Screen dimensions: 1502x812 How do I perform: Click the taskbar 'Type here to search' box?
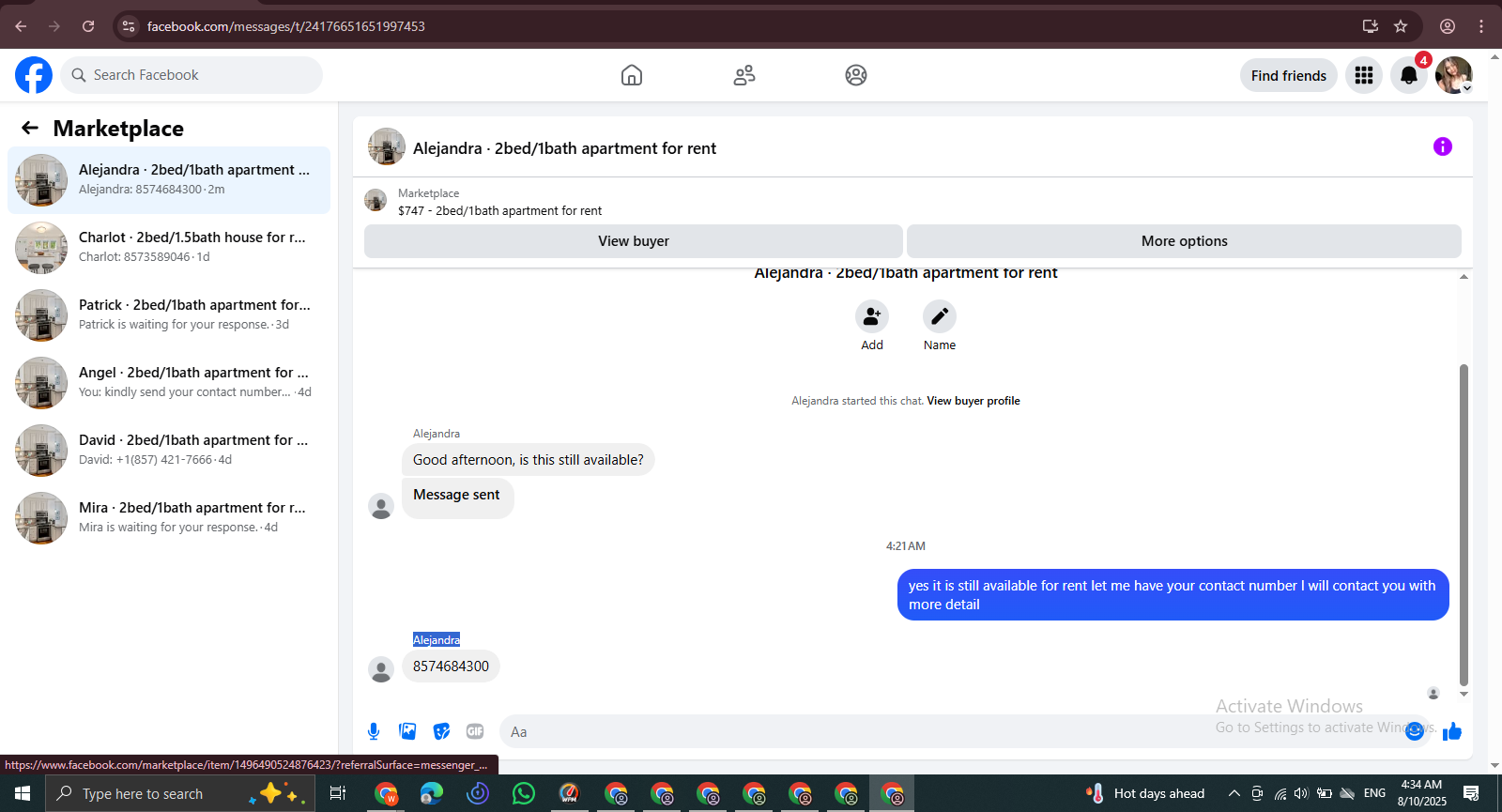pos(178,793)
